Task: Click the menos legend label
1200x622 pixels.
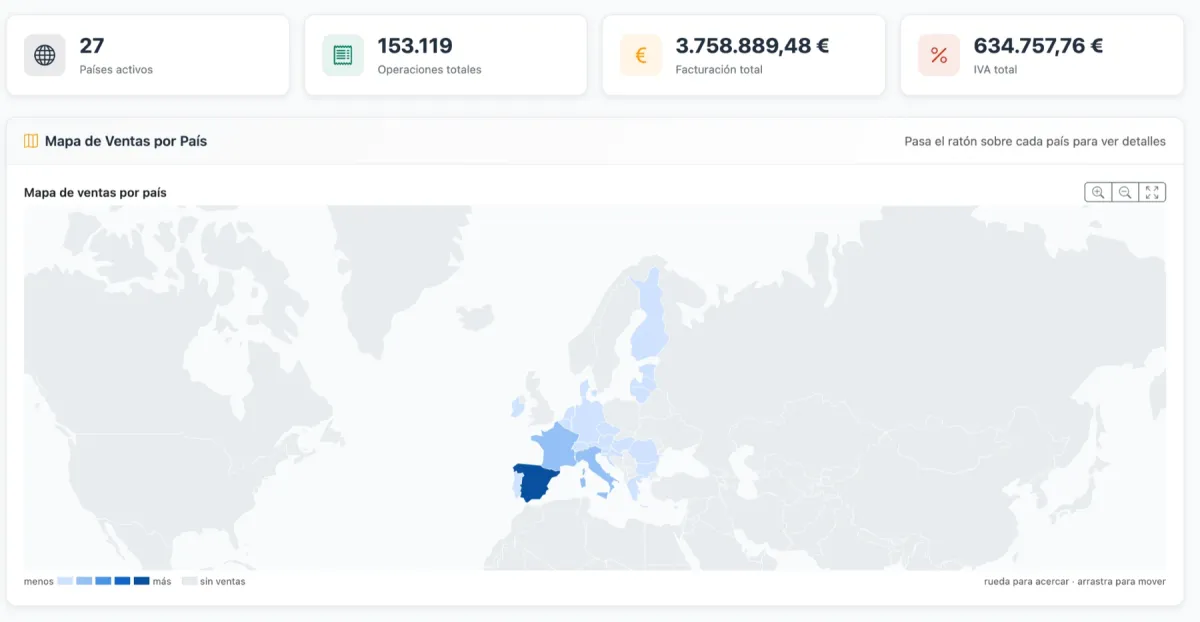Action: [38, 581]
